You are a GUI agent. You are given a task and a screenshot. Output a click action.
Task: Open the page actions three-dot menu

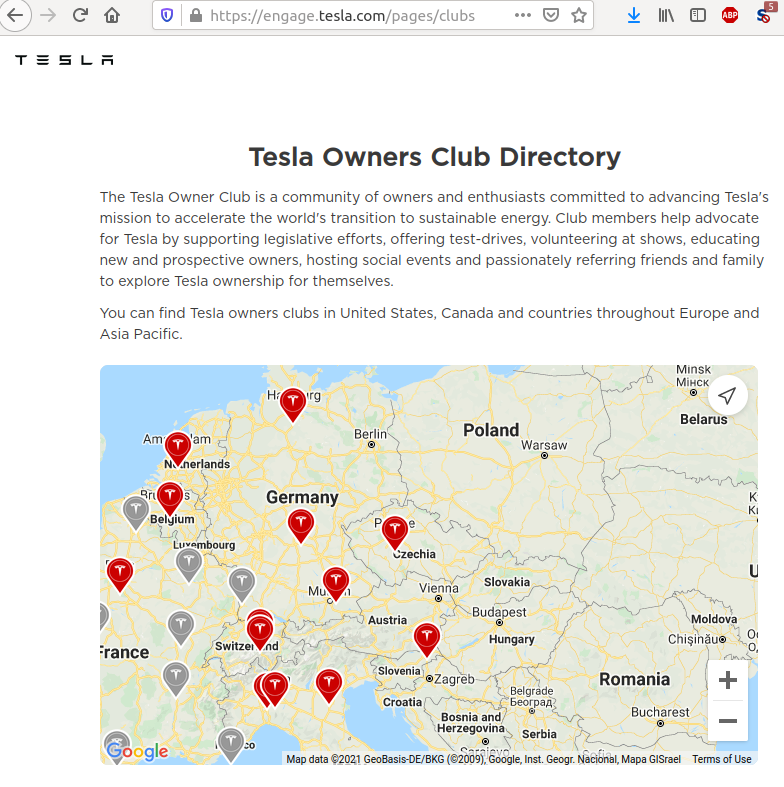pyautogui.click(x=523, y=16)
